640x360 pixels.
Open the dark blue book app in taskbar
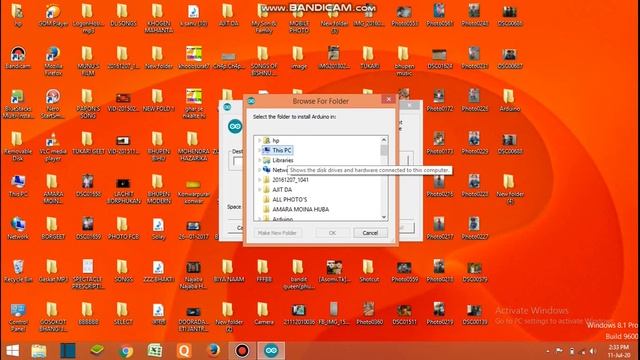[x=68, y=351]
